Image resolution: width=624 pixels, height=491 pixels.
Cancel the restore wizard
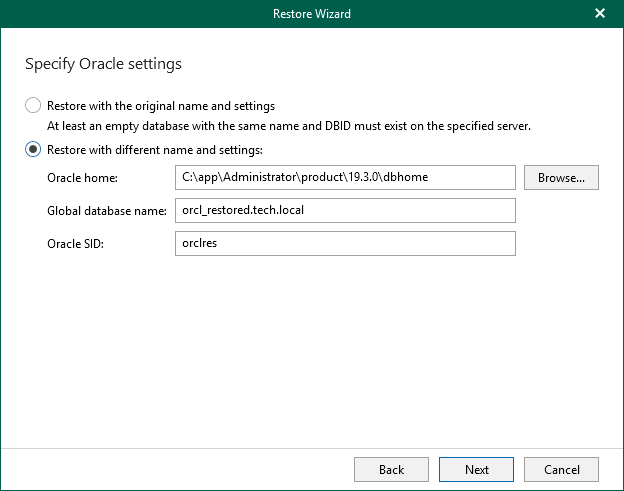[x=561, y=469]
